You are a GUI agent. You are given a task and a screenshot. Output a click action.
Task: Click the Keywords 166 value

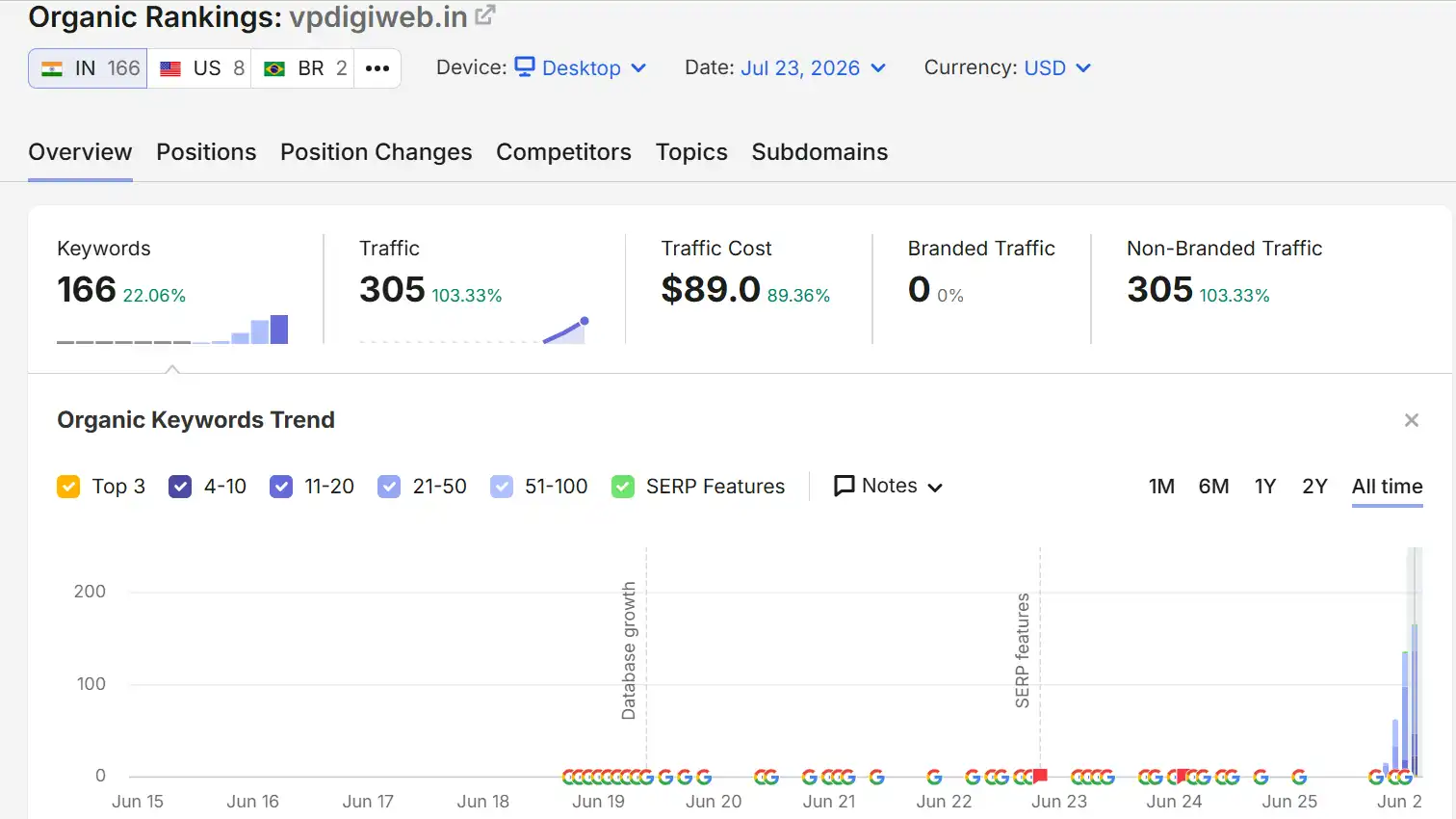(x=87, y=289)
